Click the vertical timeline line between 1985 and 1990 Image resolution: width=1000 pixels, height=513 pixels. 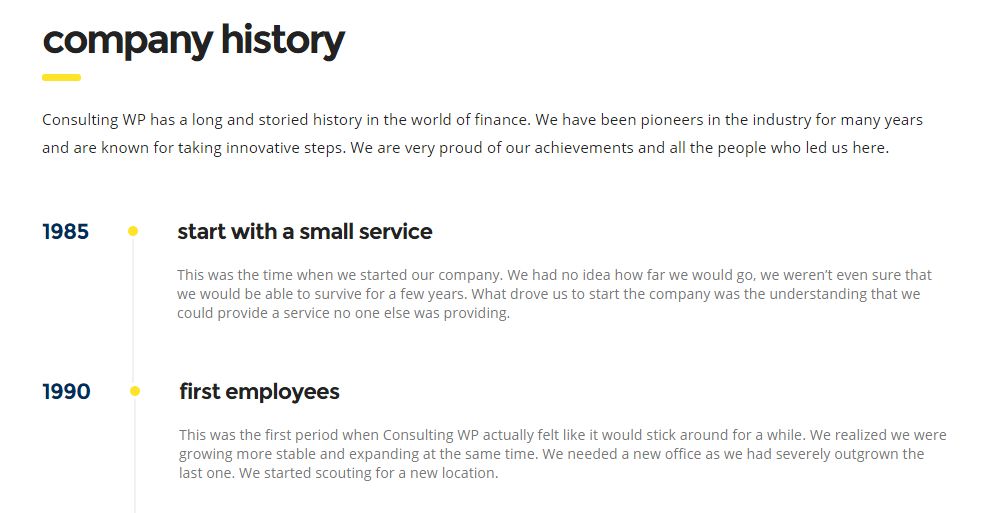[x=133, y=311]
